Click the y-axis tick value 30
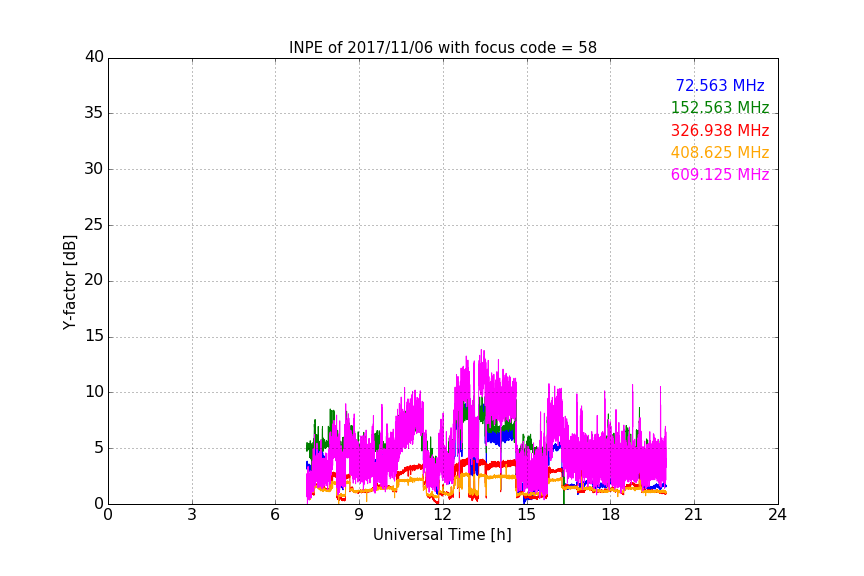Image resolution: width=864 pixels, height=576 pixels. coord(94,169)
